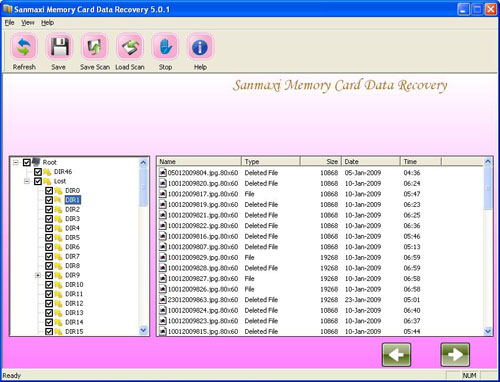The image size is (500, 382).
Task: Open the View menu
Action: [x=28, y=23]
